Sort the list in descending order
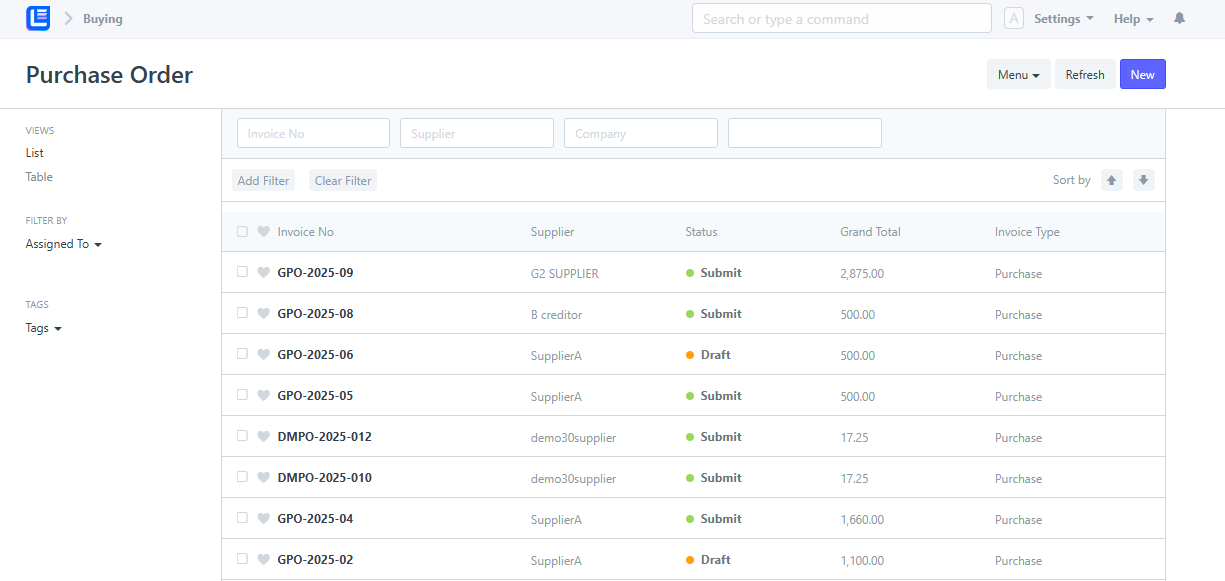This screenshot has height=581, width=1225. [1144, 180]
